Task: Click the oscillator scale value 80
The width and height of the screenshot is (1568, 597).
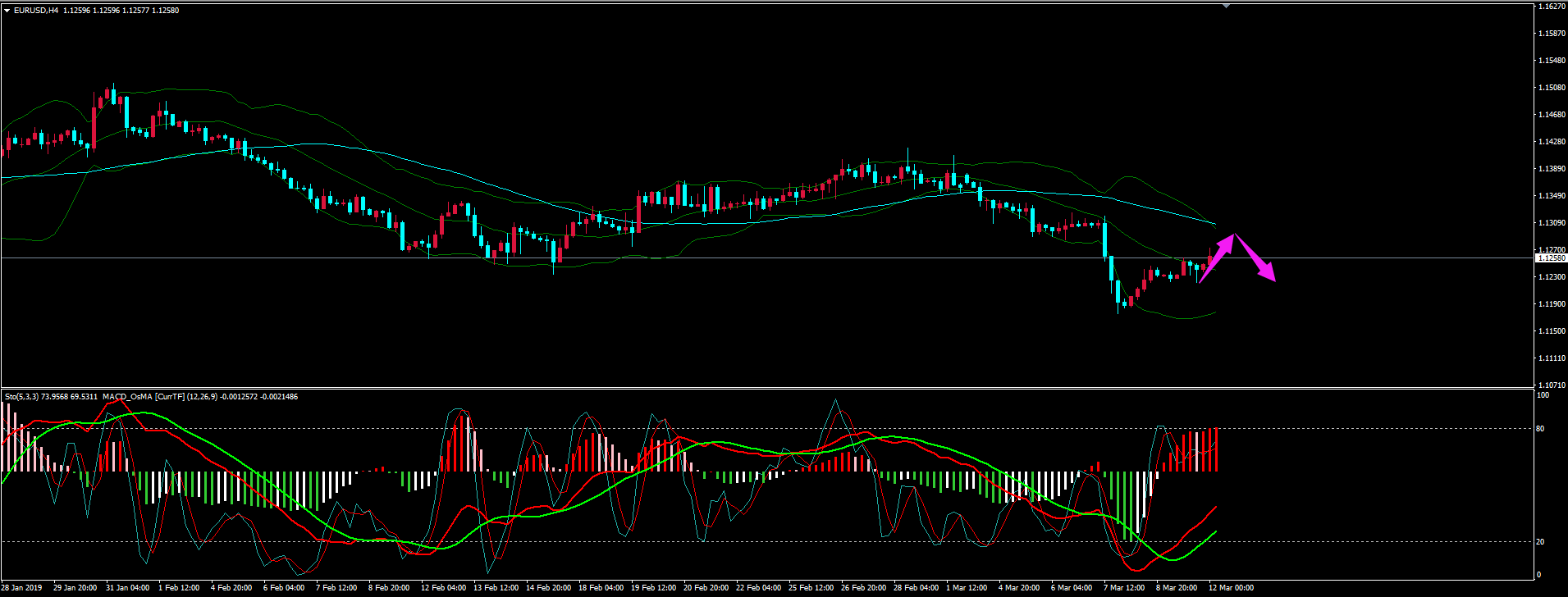Action: (1540, 429)
